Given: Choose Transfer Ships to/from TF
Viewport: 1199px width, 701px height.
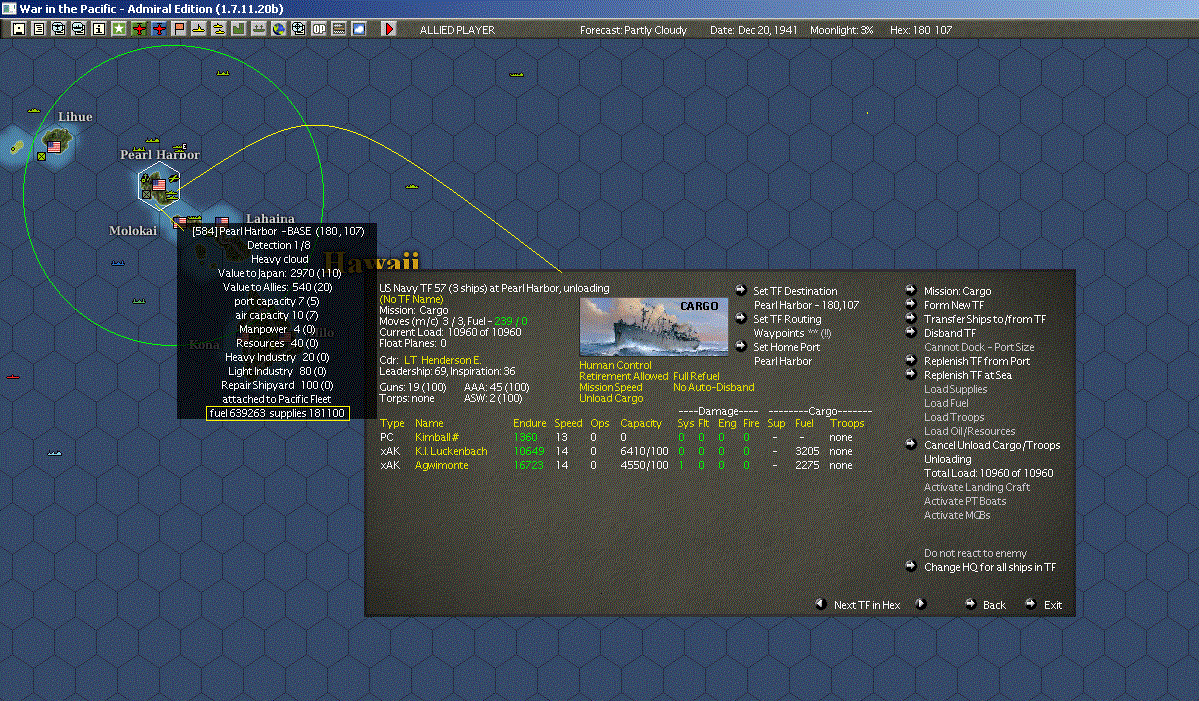Looking at the screenshot, I should (985, 320).
